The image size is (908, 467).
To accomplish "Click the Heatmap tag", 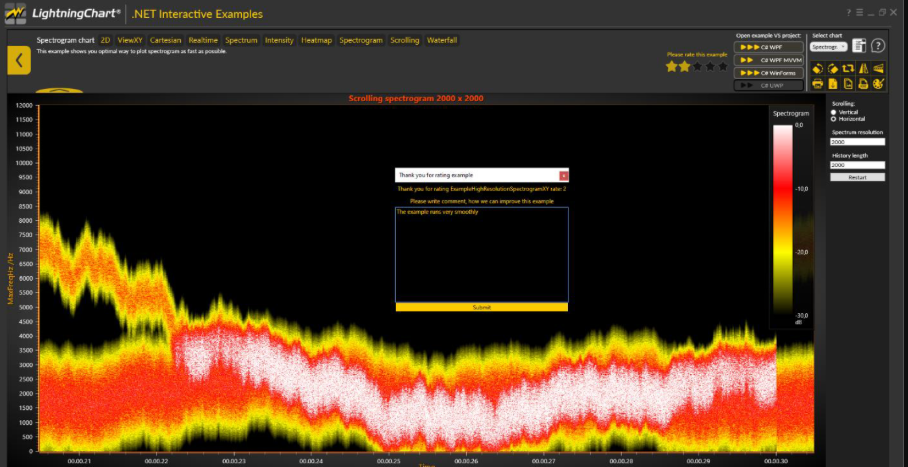I will pos(317,41).
